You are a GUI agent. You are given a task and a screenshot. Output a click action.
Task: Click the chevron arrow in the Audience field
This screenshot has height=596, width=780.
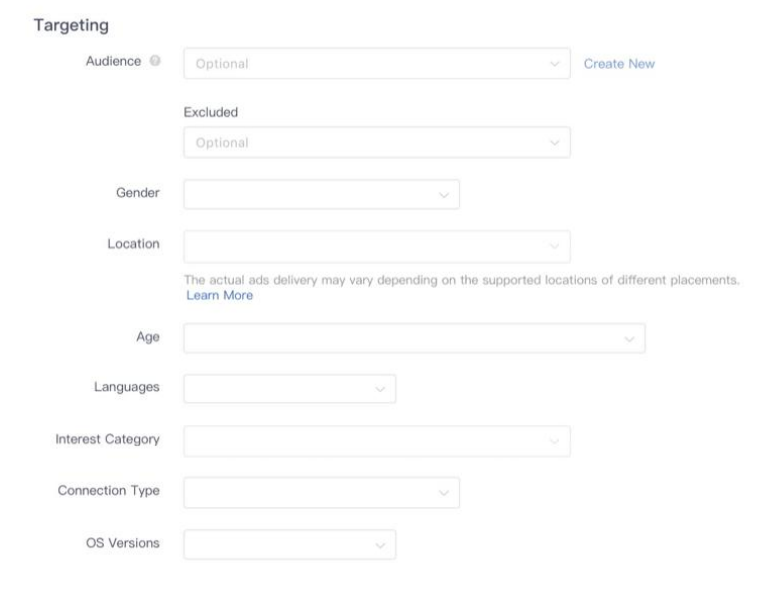(555, 64)
